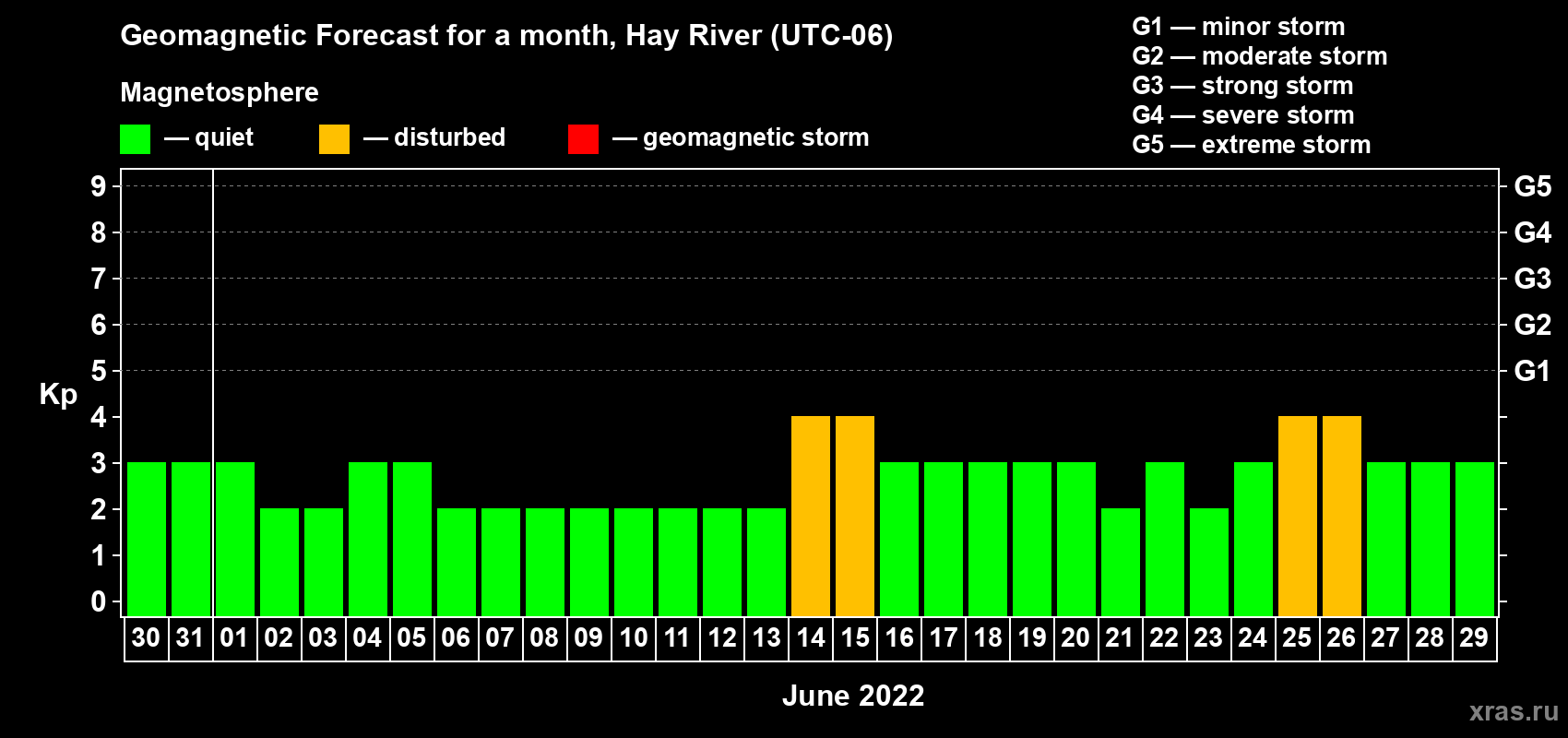1568x738 pixels.
Task: Click the 'G1 — minor storm' legend line
Action: coord(1239,27)
